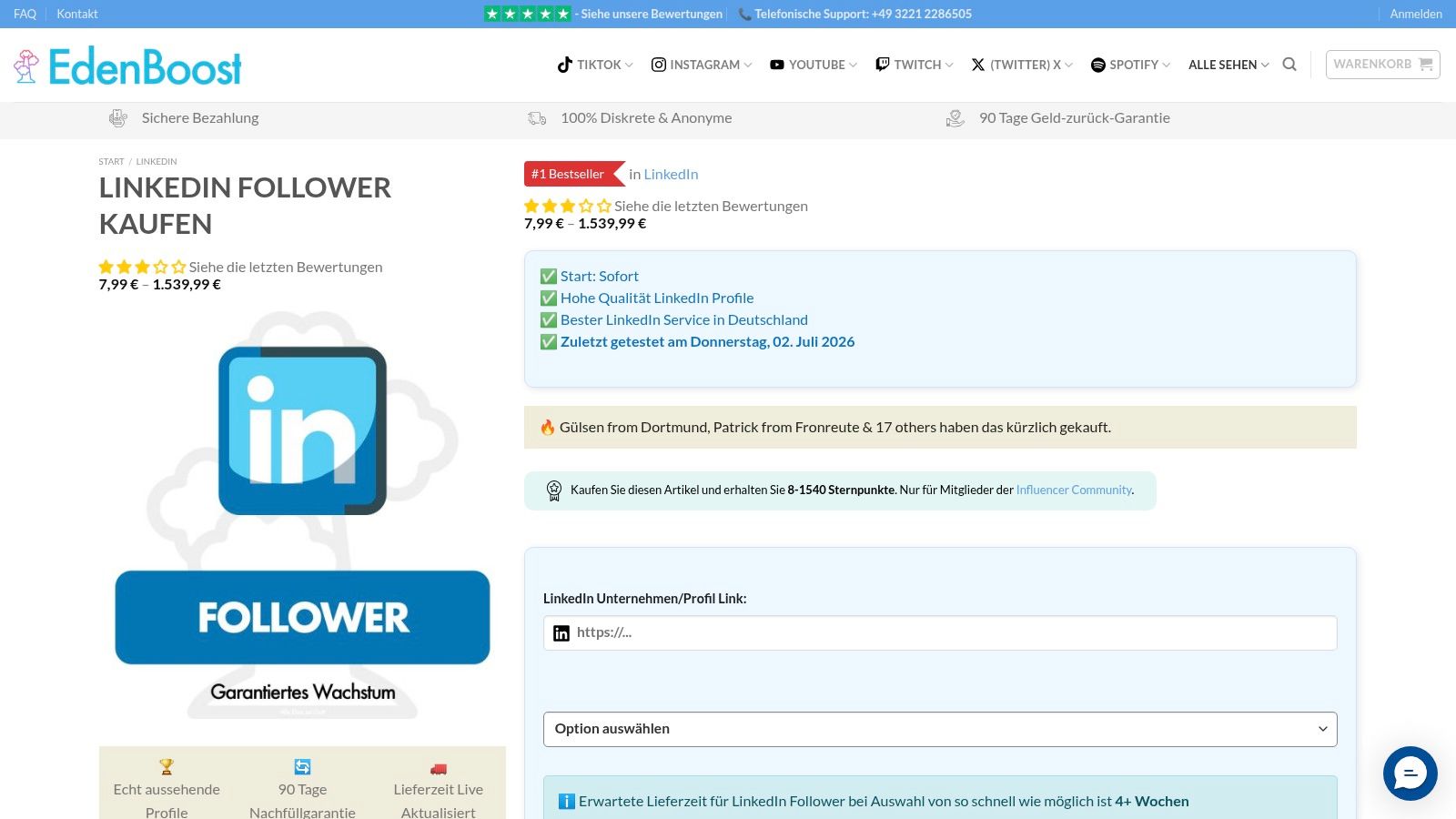Screen dimensions: 1456x819
Task: Click 'Hohe Qualität LinkedIn Profile' text
Action: tap(657, 298)
